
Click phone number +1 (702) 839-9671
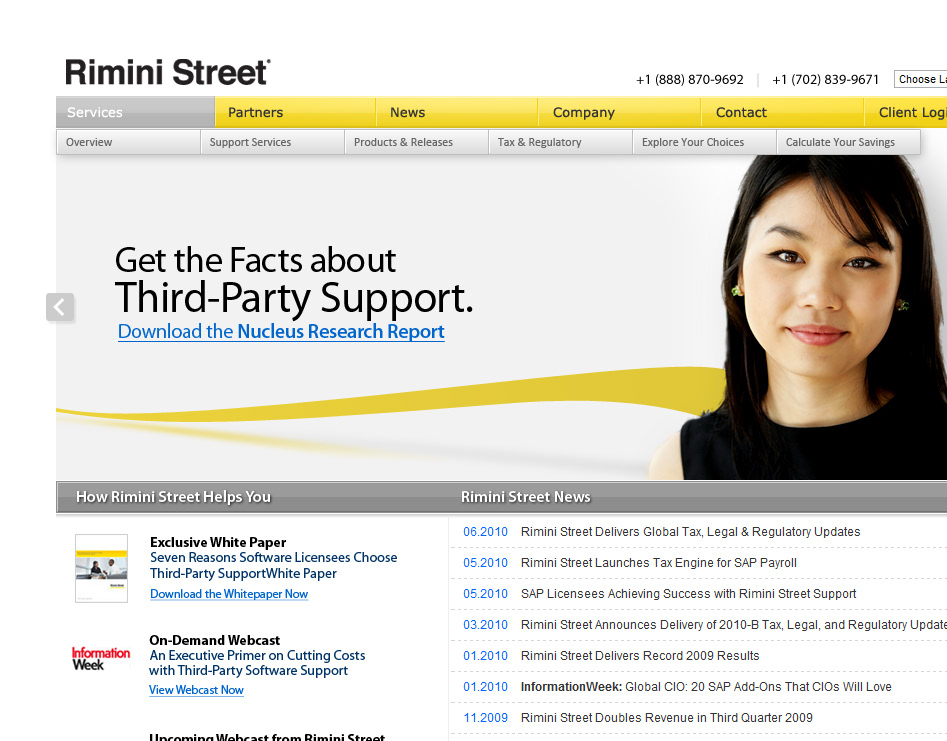click(x=826, y=80)
